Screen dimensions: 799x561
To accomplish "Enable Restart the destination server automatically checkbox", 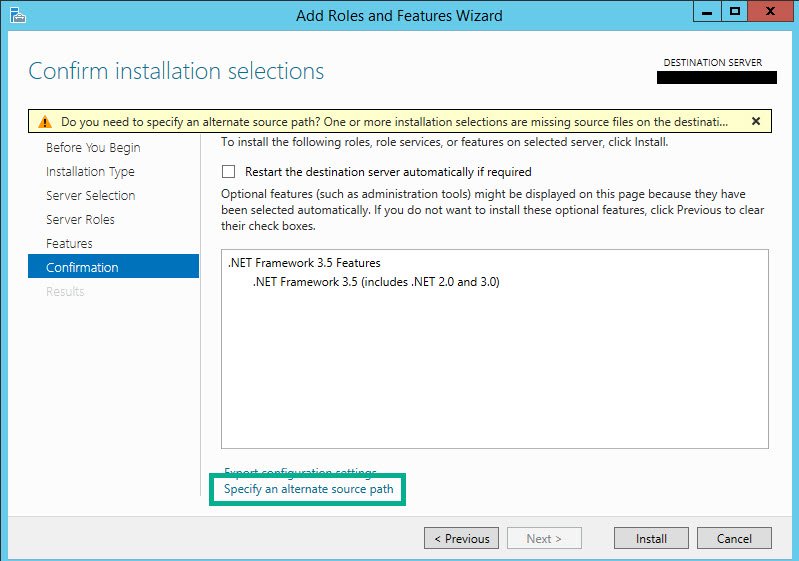I will point(228,171).
